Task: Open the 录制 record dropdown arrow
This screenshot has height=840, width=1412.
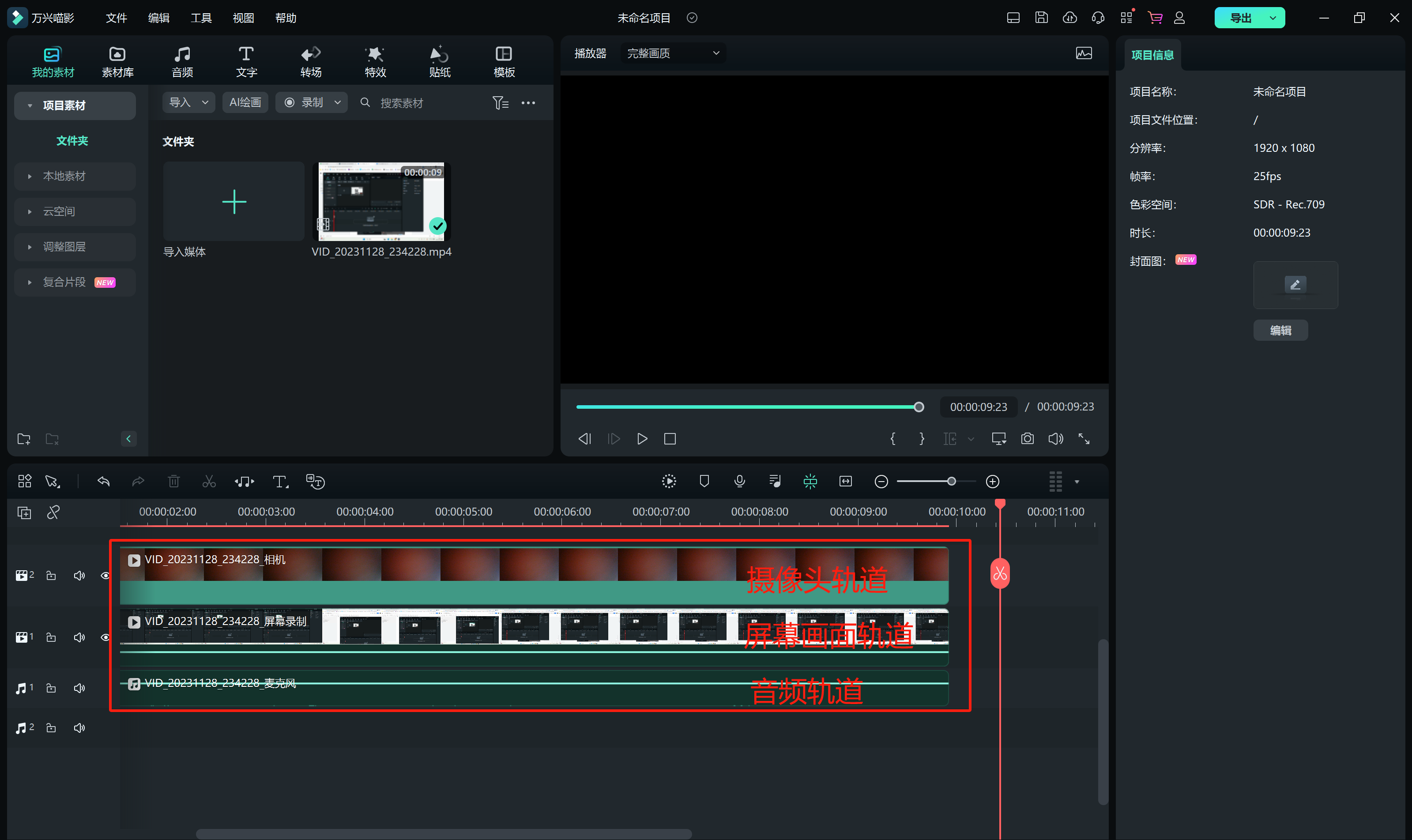Action: (x=338, y=102)
